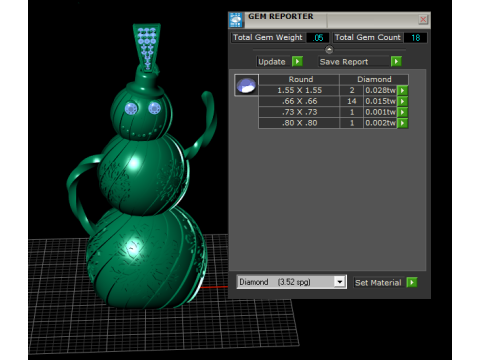Collapse the panel using the round arrow handle

329,50
